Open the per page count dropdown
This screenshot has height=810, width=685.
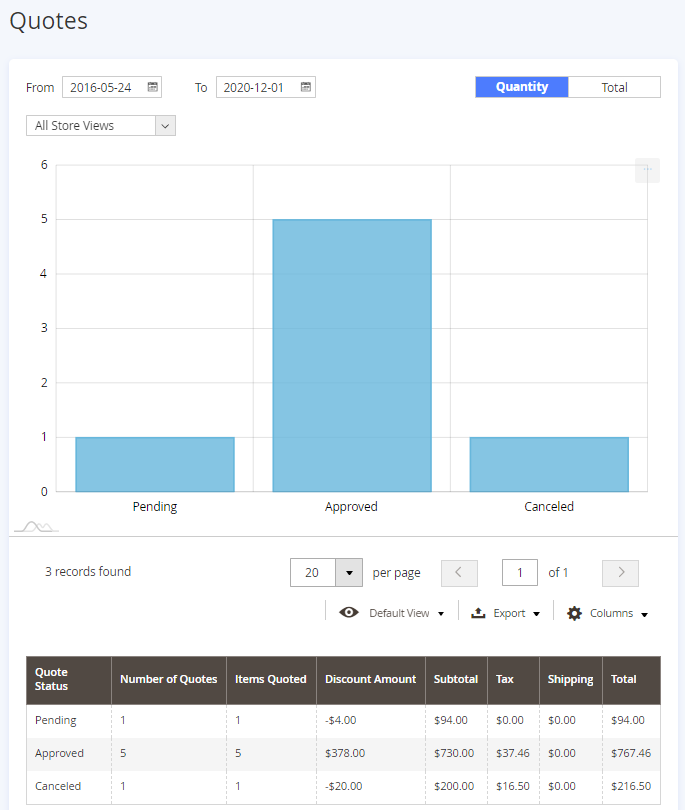(348, 573)
